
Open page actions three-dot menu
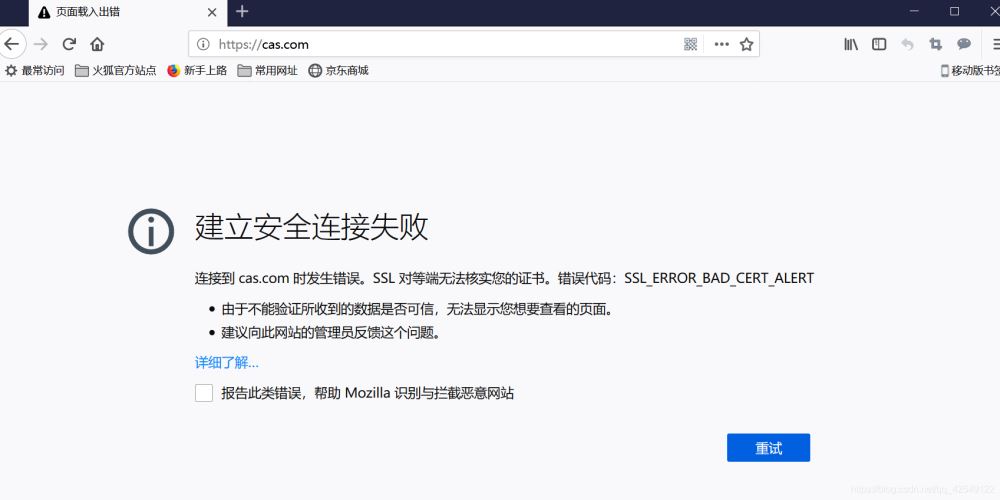coord(721,44)
